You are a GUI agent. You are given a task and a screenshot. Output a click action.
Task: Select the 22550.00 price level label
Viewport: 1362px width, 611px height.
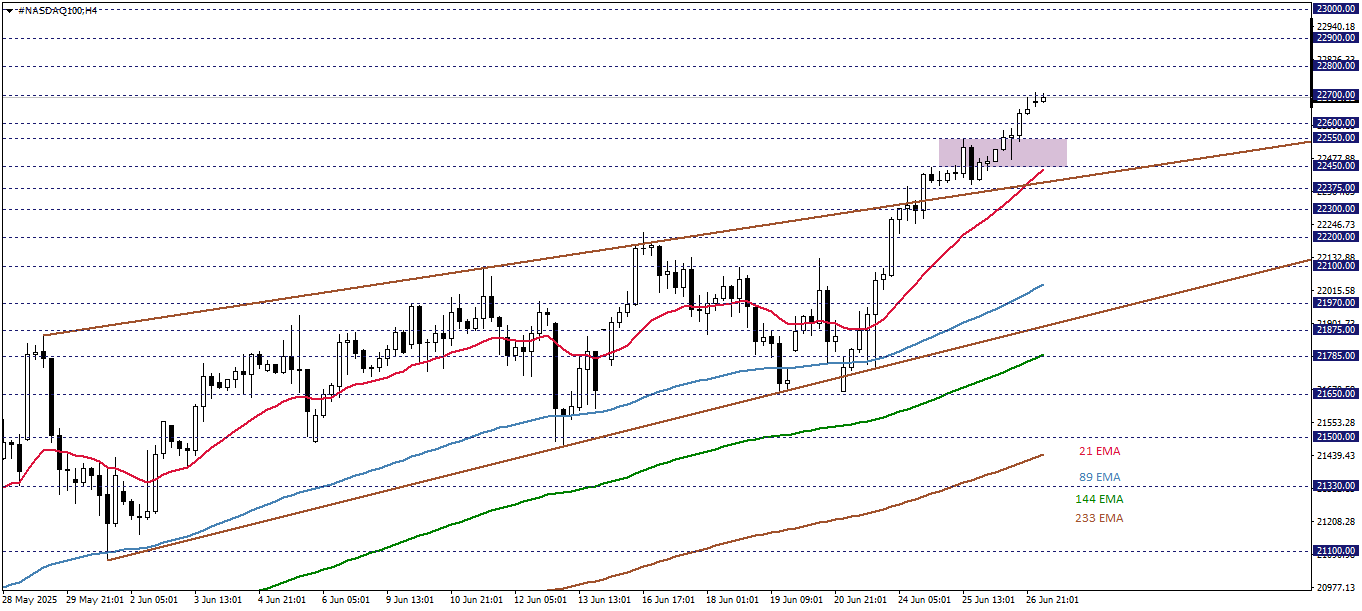(x=1336, y=137)
